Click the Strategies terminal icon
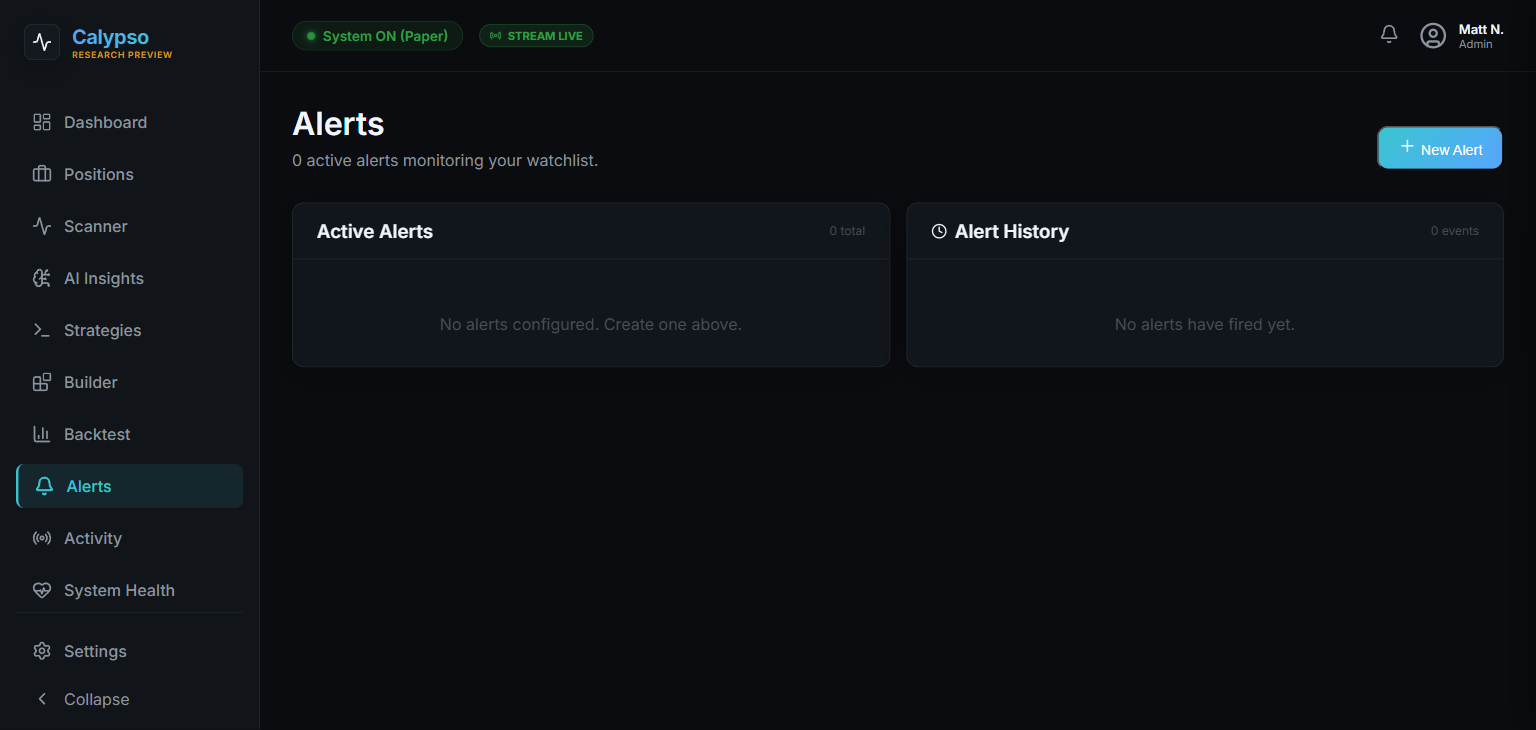This screenshot has width=1536, height=730. pyautogui.click(x=42, y=330)
